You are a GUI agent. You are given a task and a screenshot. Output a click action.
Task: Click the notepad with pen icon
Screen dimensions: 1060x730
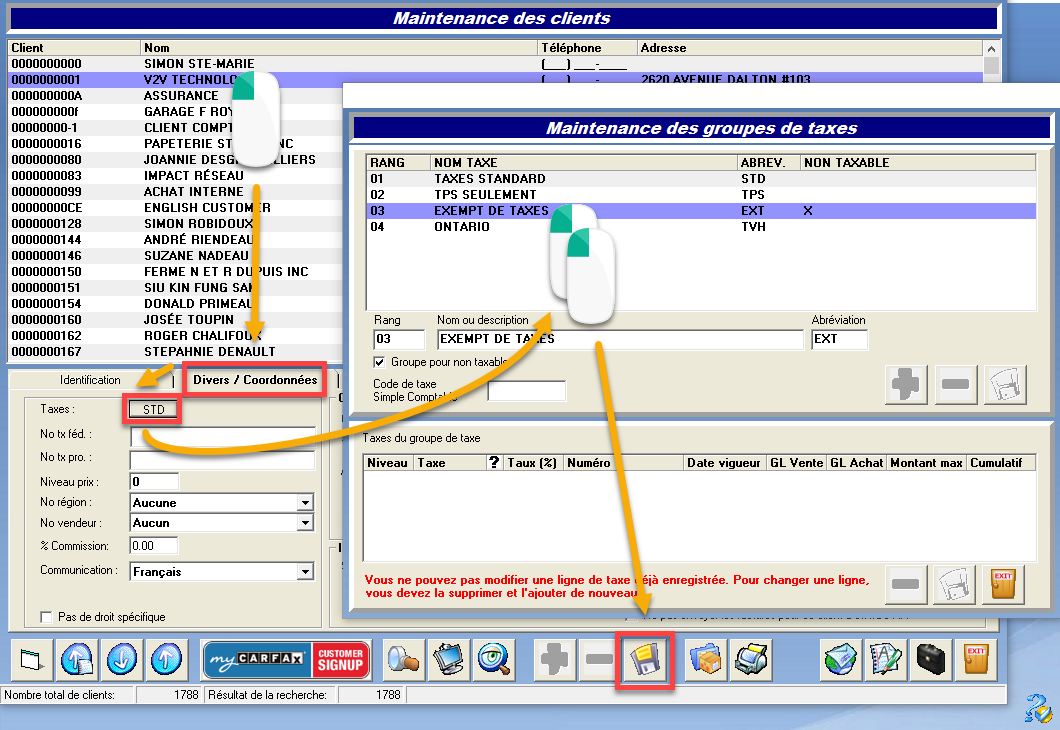(886, 659)
